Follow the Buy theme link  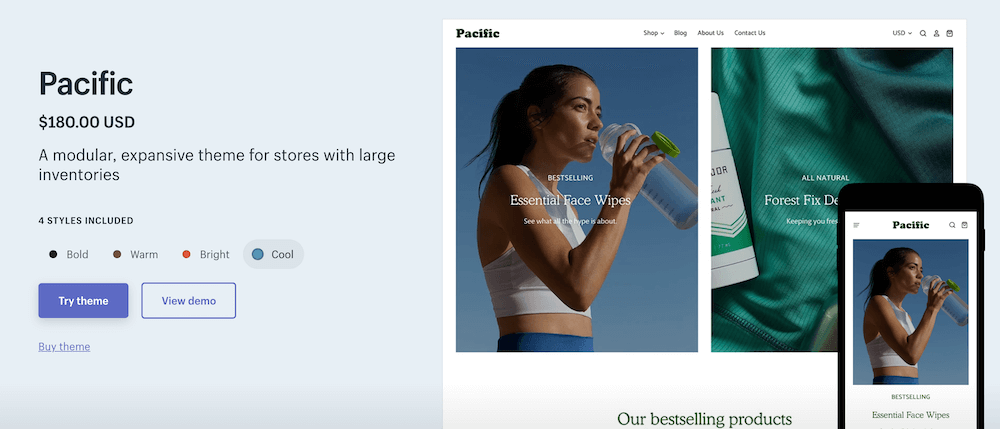(64, 347)
